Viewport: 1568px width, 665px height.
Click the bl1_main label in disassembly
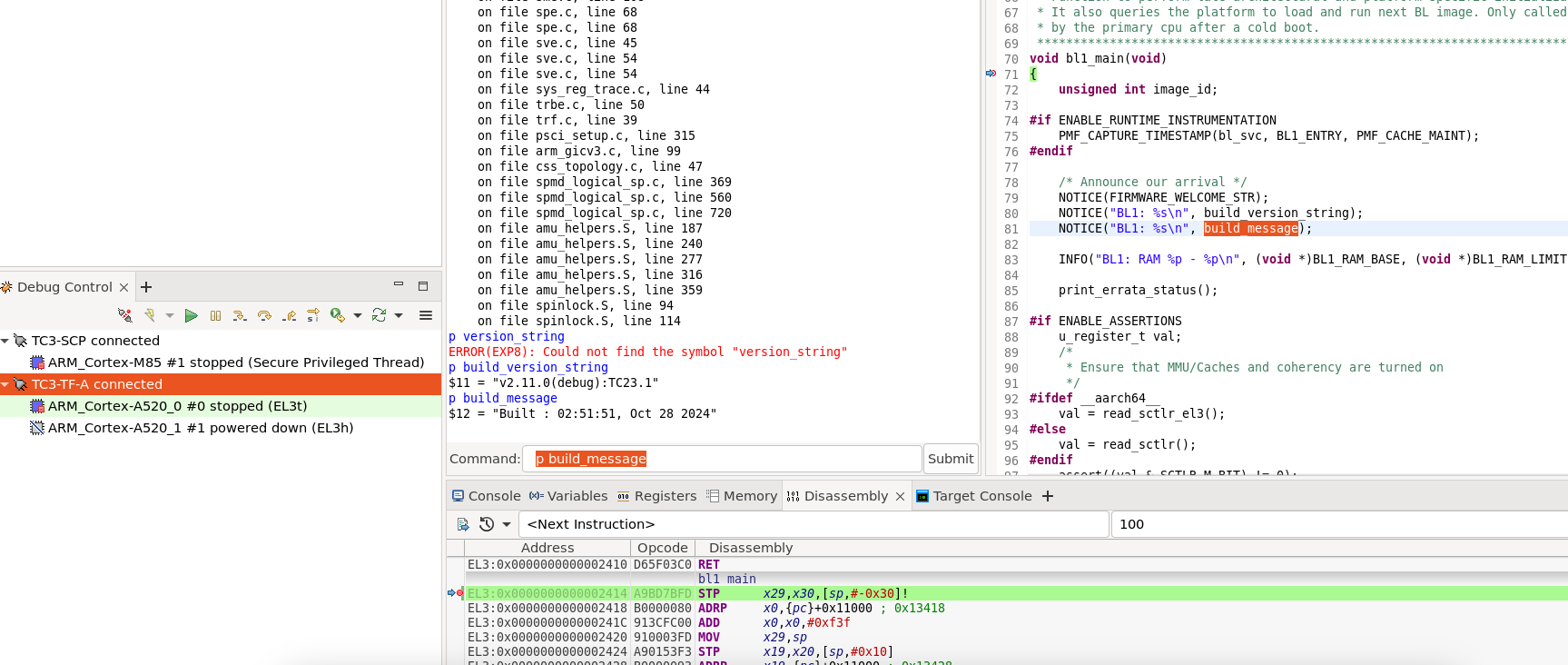(x=726, y=579)
